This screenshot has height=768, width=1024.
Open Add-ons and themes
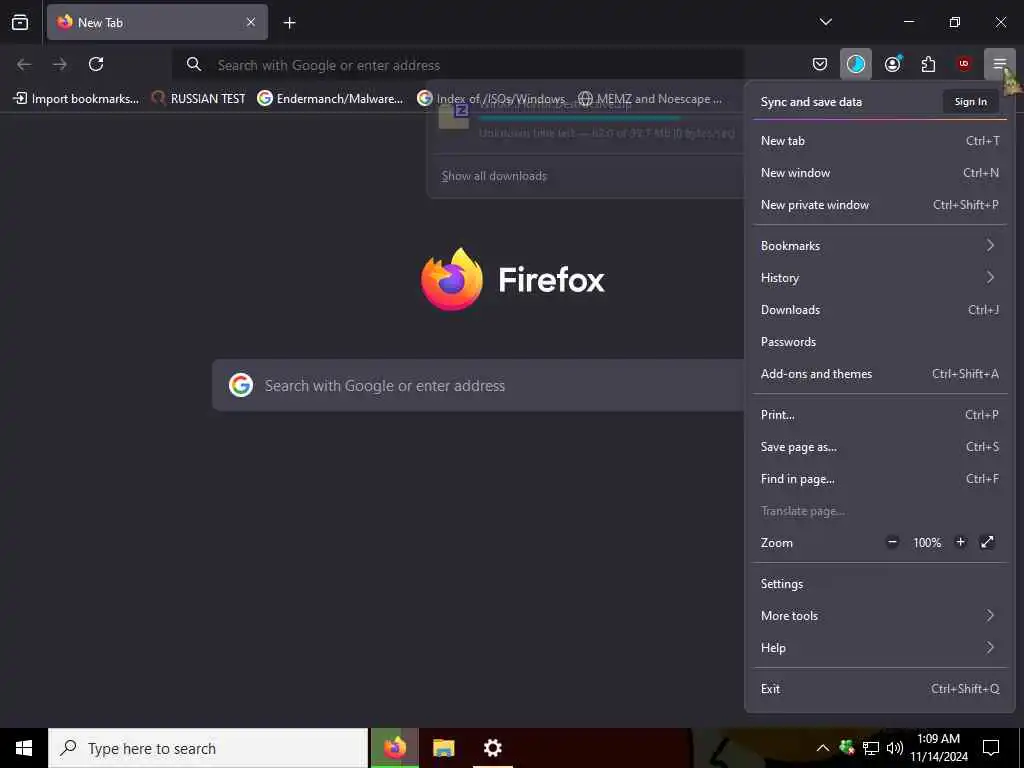(x=880, y=374)
